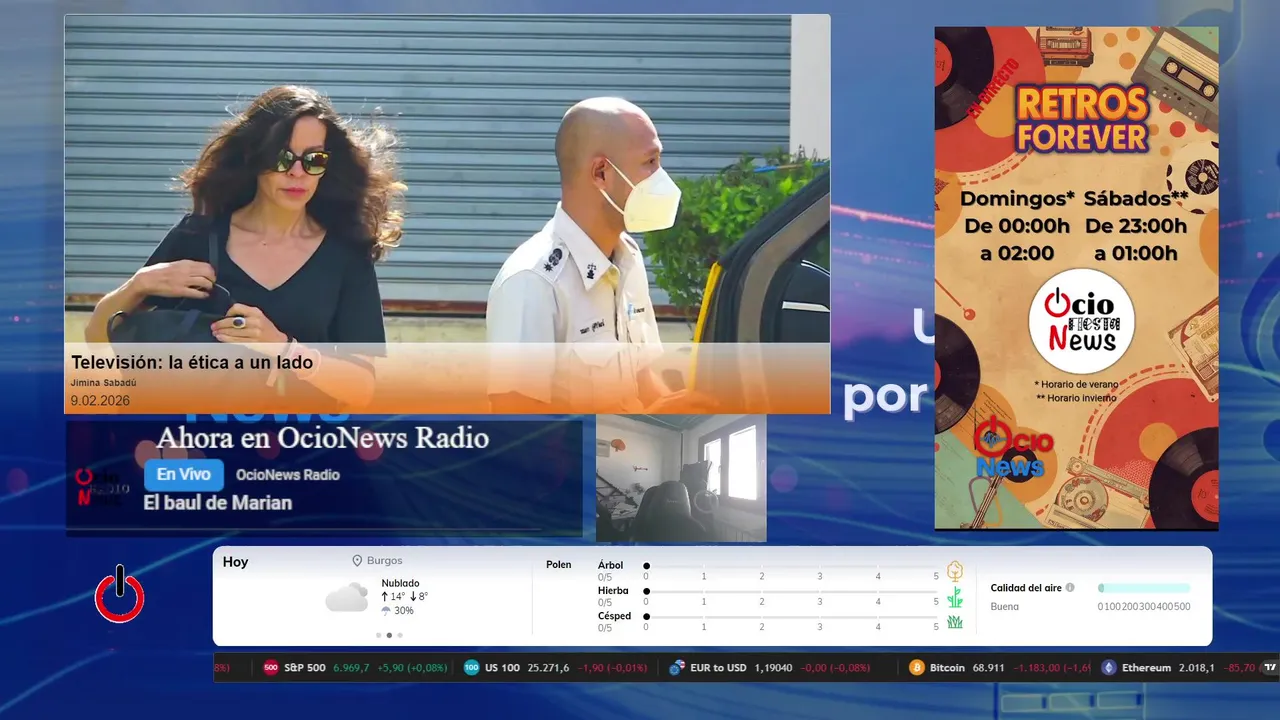Image resolution: width=1280 pixels, height=720 pixels.
Task: Click the EUR to USD rate 1,19040
Action: click(773, 668)
